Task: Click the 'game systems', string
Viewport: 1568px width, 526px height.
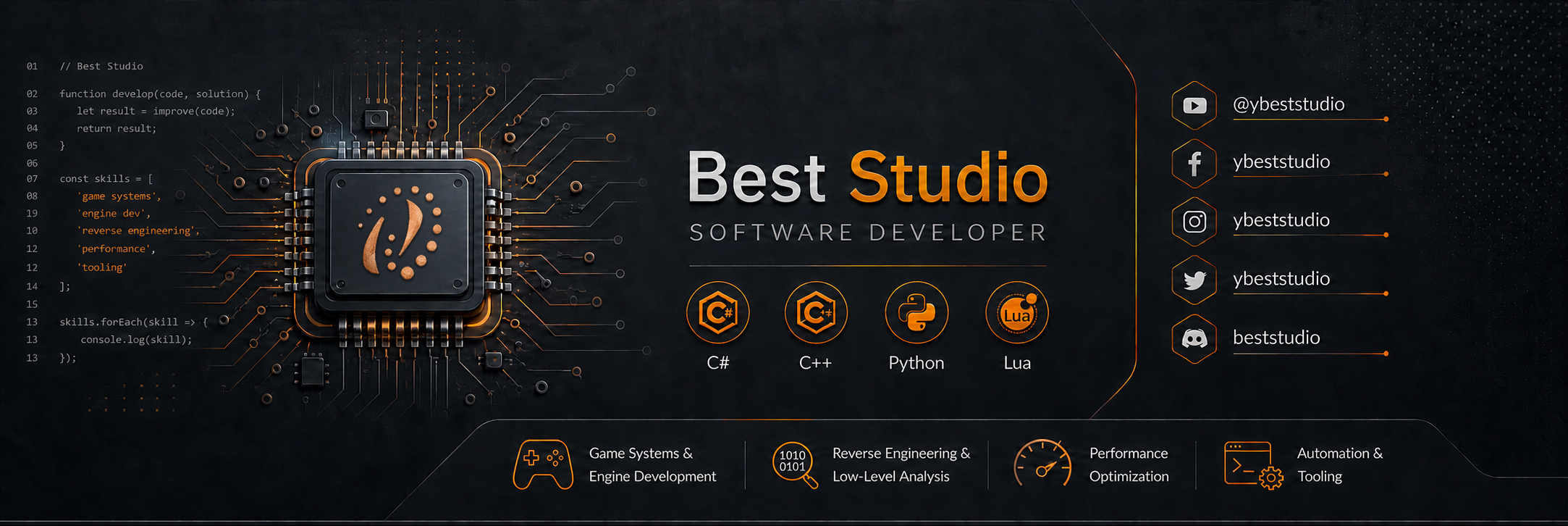Action: pos(119,196)
